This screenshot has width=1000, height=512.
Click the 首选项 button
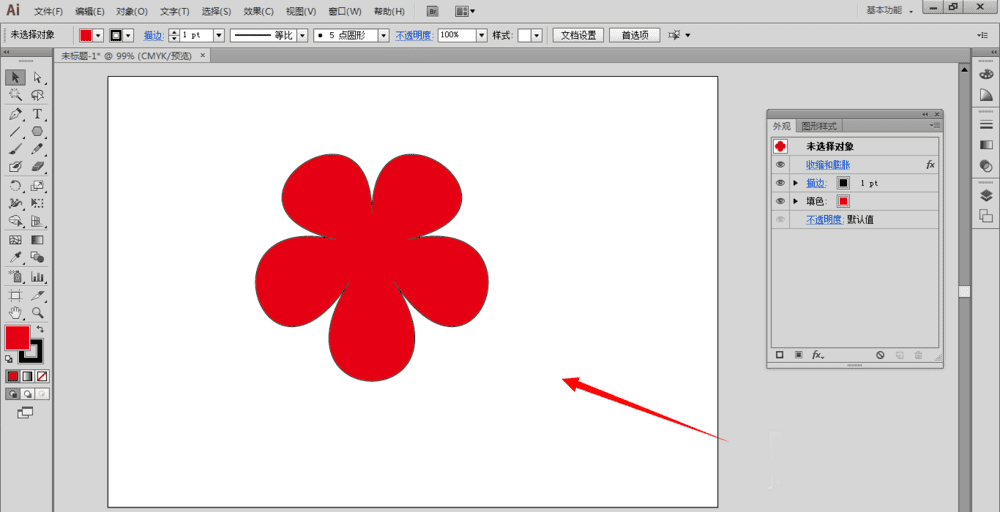635,35
